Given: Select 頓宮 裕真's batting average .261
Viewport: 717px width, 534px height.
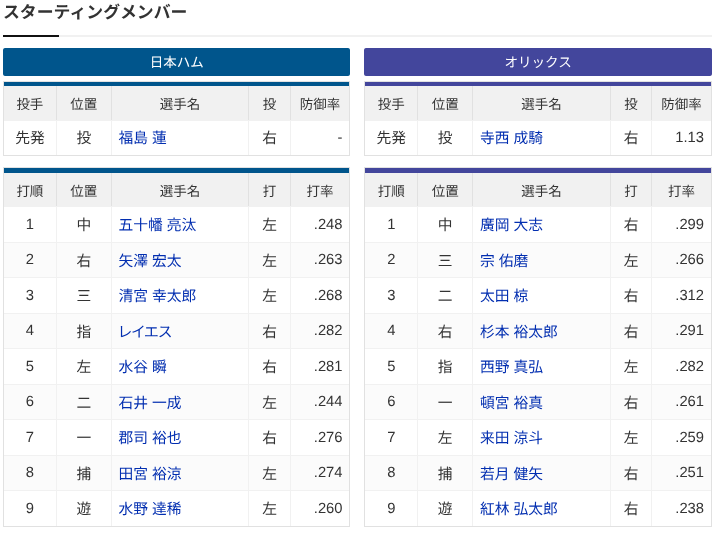Looking at the screenshot, I should 689,401.
